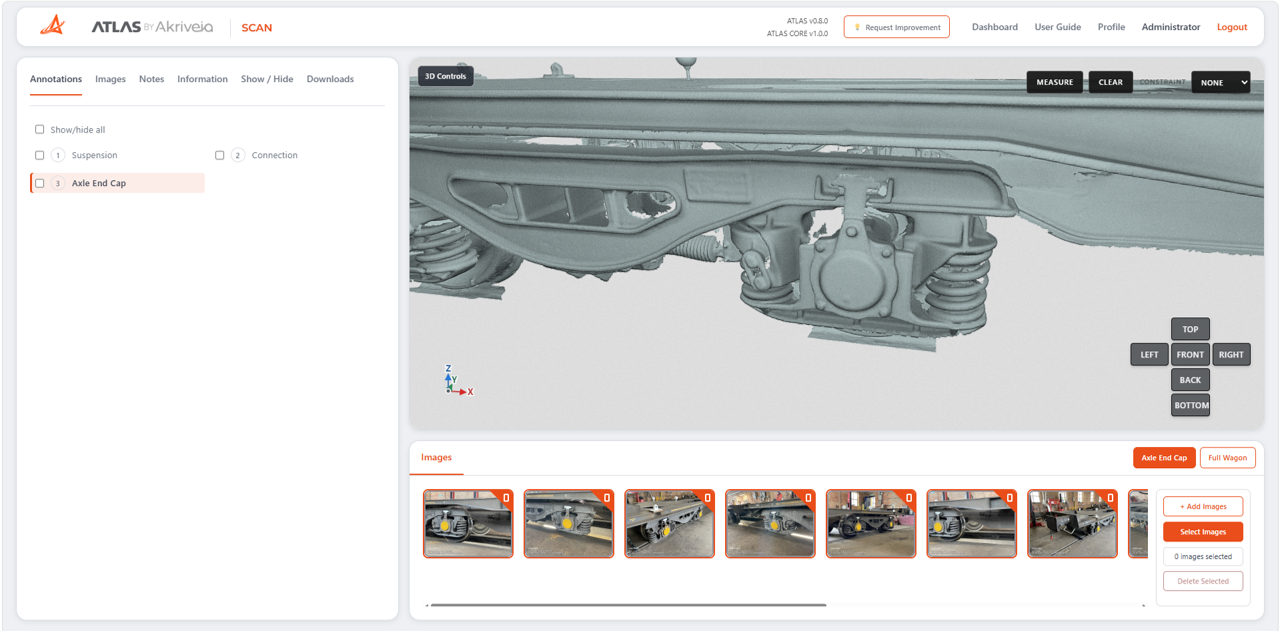This screenshot has height=631, width=1280.
Task: Switch to the Annotations tab
Action: click(56, 79)
